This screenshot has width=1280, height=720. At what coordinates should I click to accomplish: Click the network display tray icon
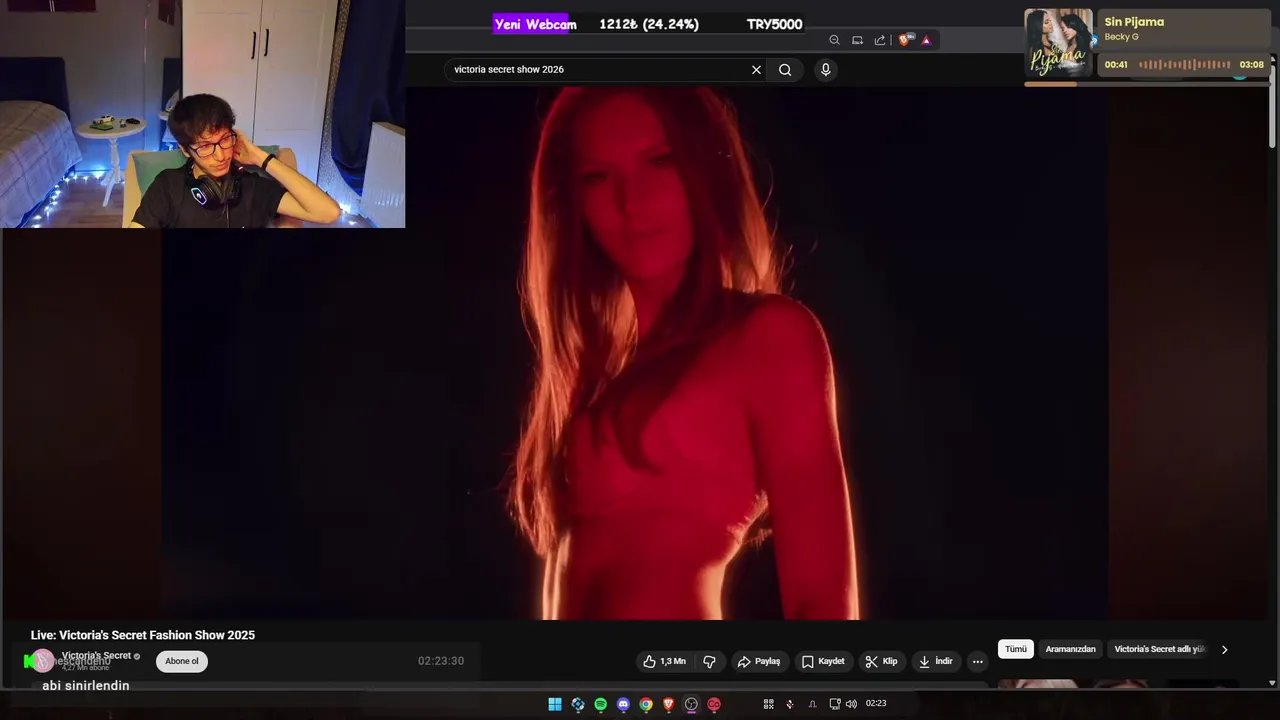coord(835,704)
